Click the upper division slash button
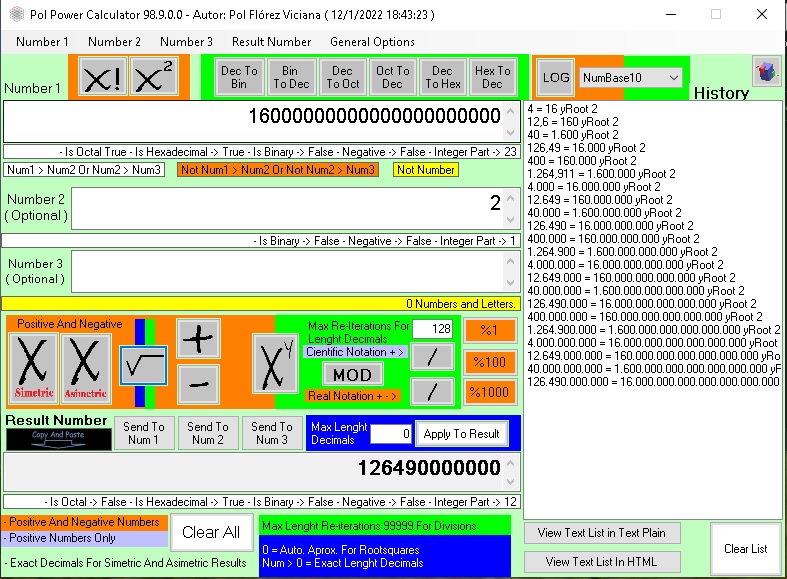The height and width of the screenshot is (579, 787). point(432,357)
